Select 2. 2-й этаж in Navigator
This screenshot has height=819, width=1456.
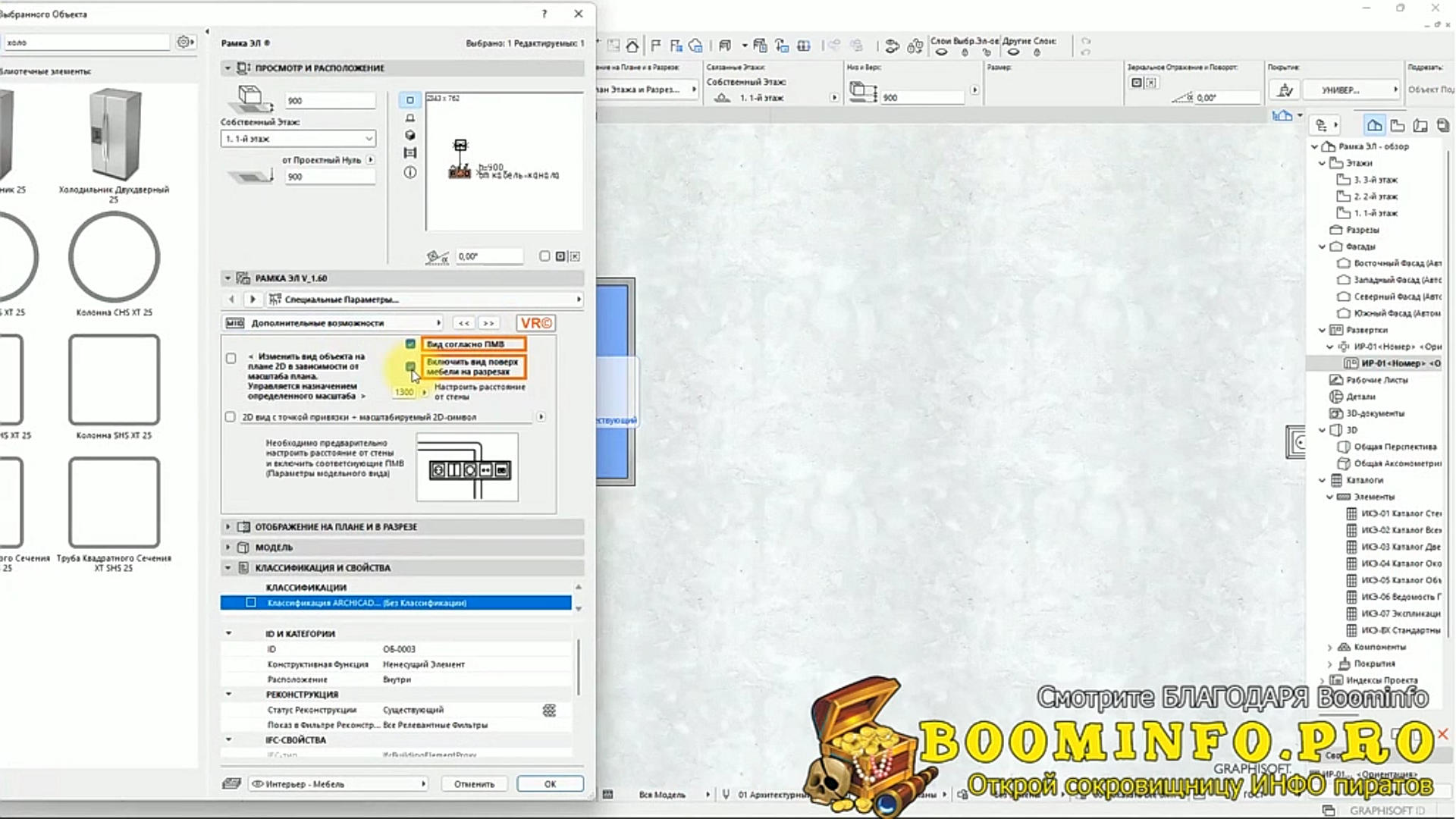(1375, 196)
